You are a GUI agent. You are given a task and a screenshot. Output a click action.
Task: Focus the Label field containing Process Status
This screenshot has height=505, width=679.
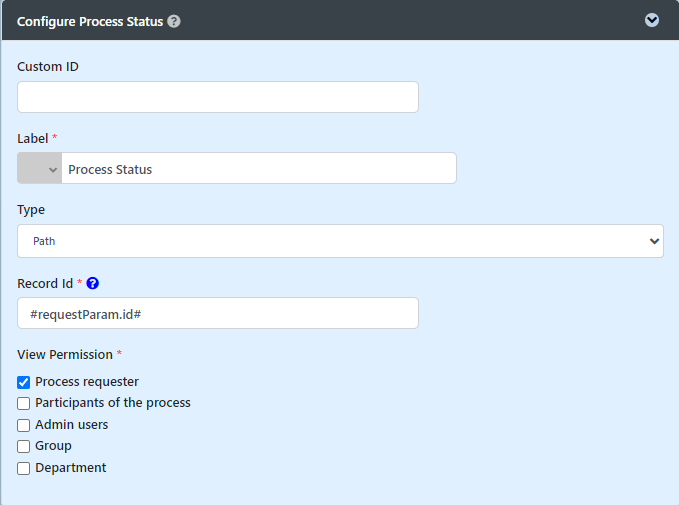coord(258,169)
